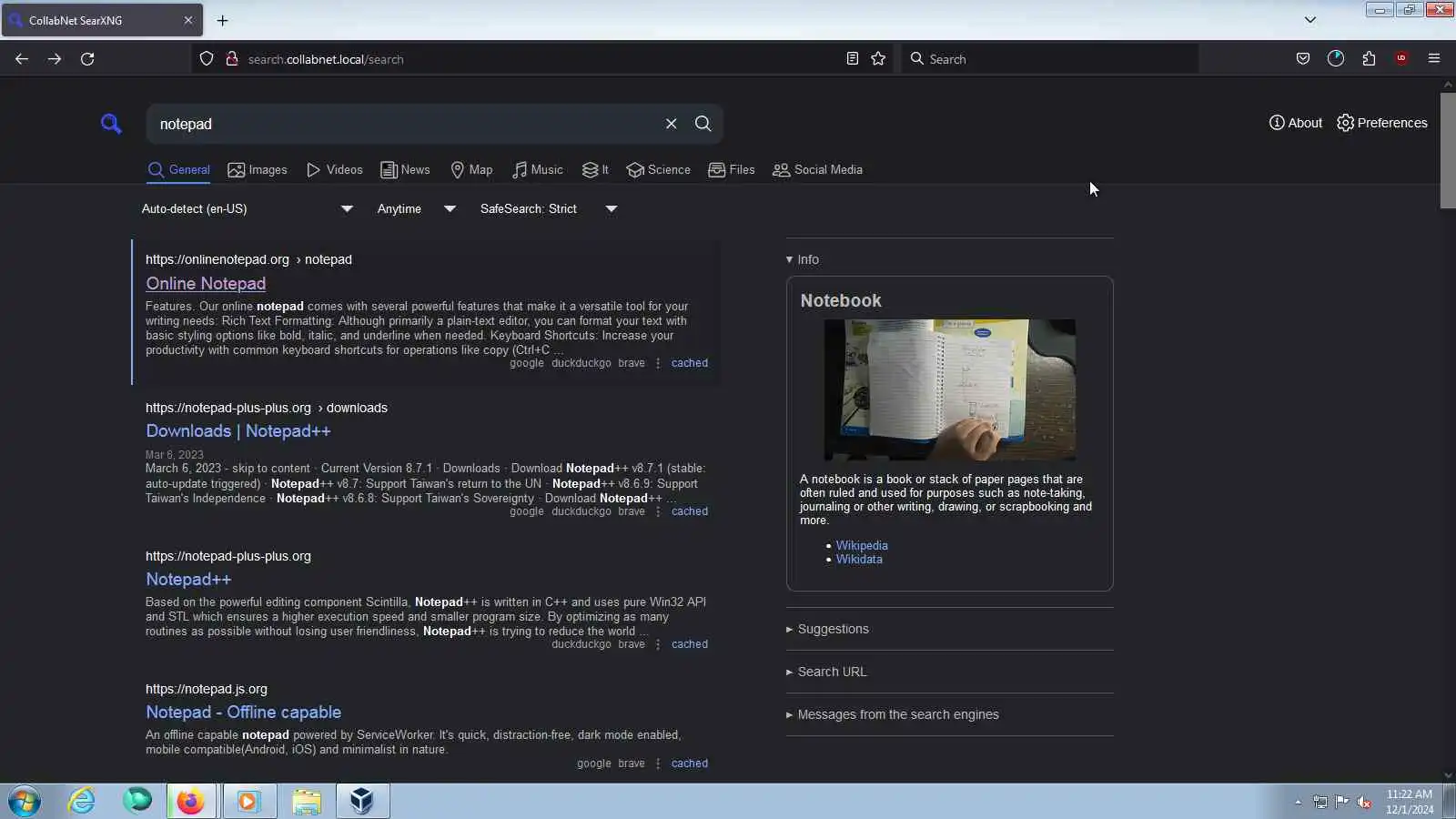Screen dimensions: 1456x819
Task: Open result options for Notepad - Offline capable
Action: pyautogui.click(x=658, y=763)
